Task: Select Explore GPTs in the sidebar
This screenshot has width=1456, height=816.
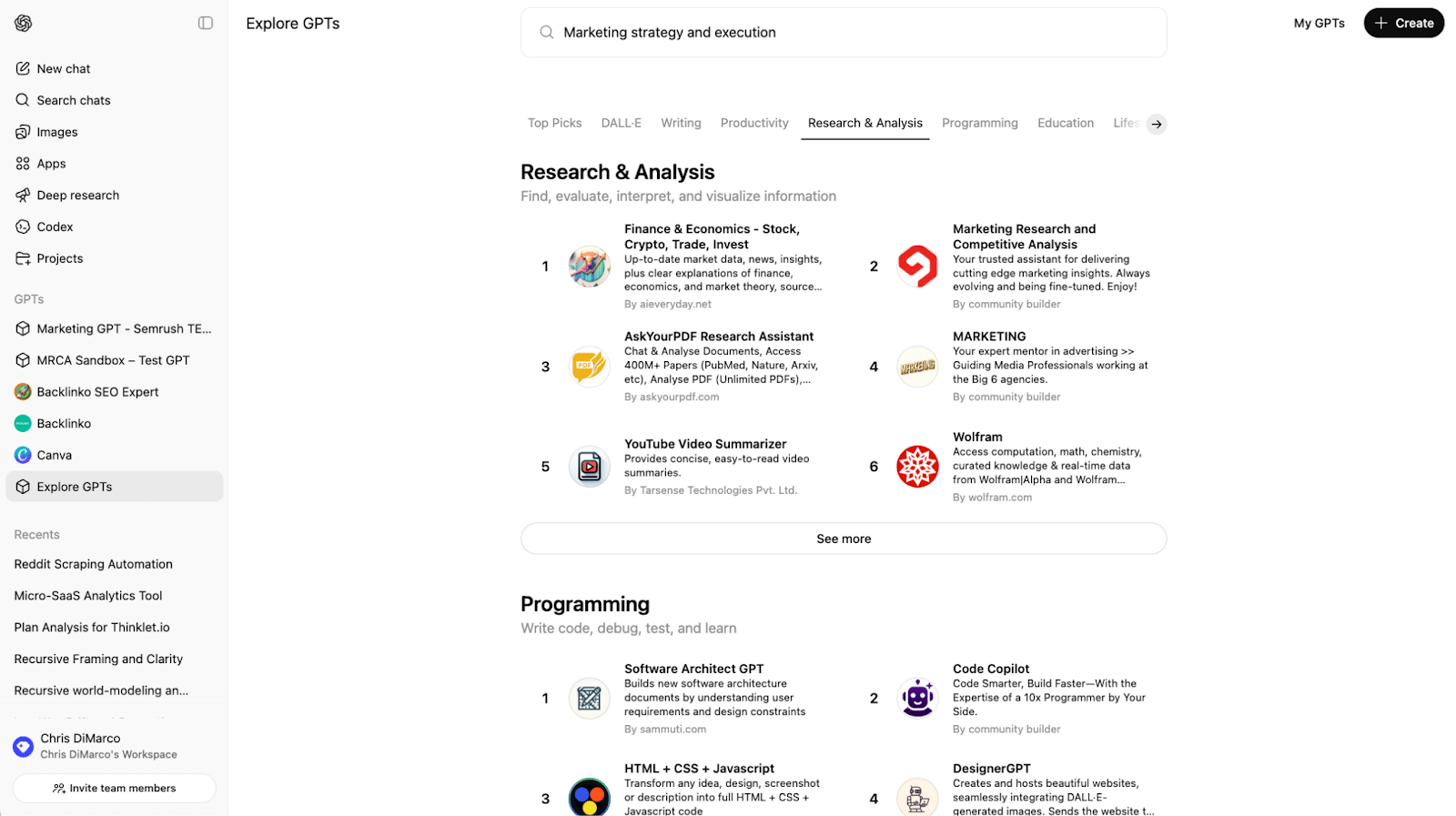Action: click(x=115, y=487)
